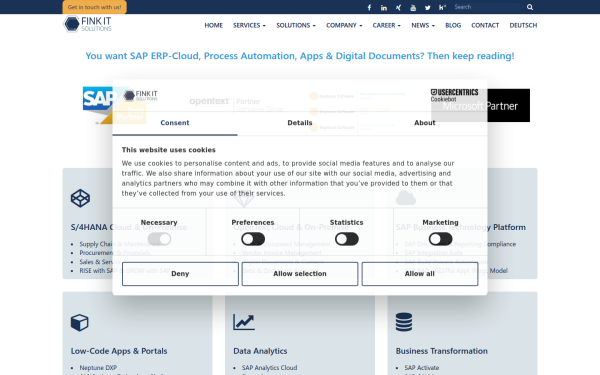Switch language to Deutsch

523,25
